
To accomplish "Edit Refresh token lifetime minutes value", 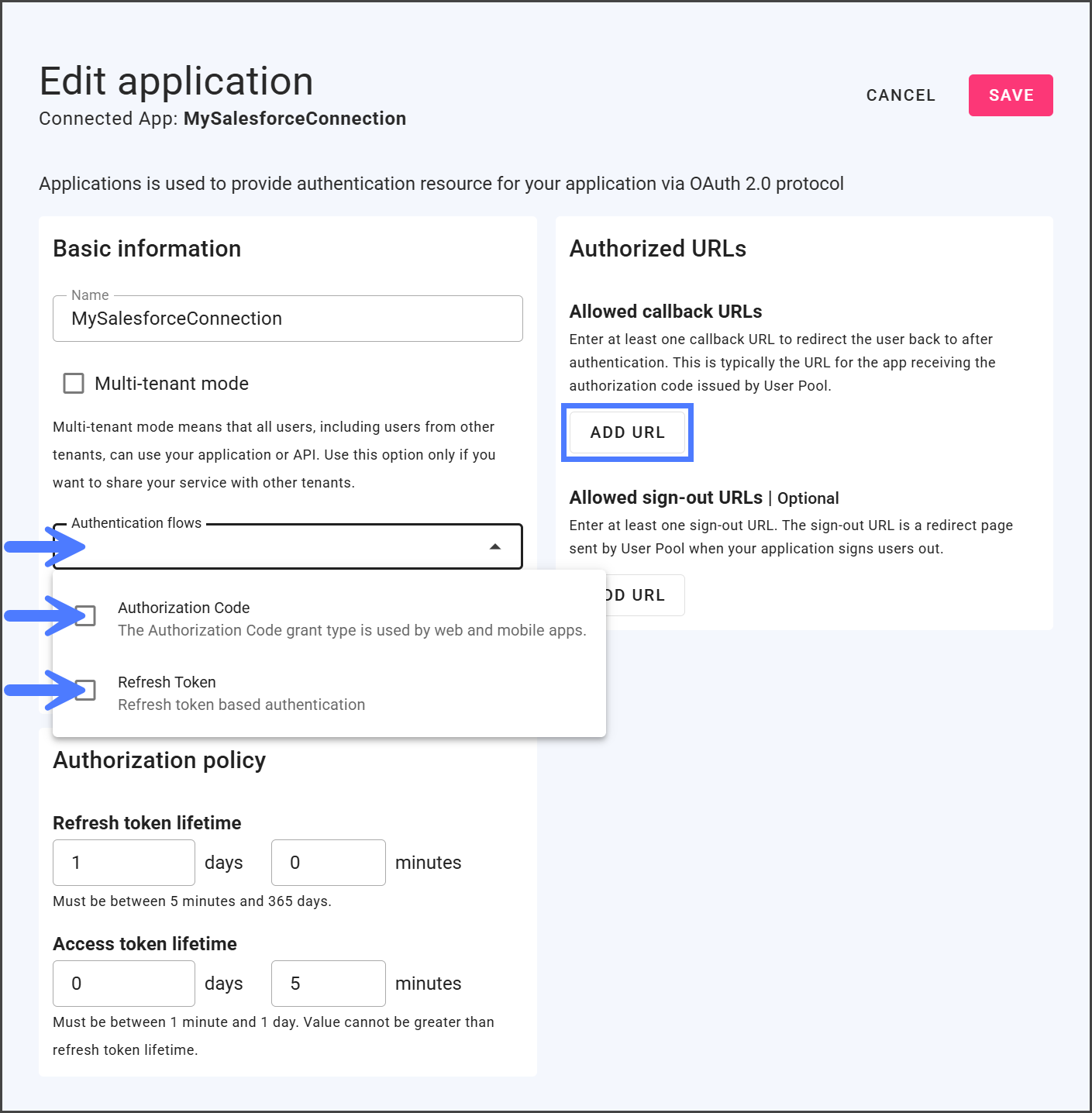I will (328, 863).
